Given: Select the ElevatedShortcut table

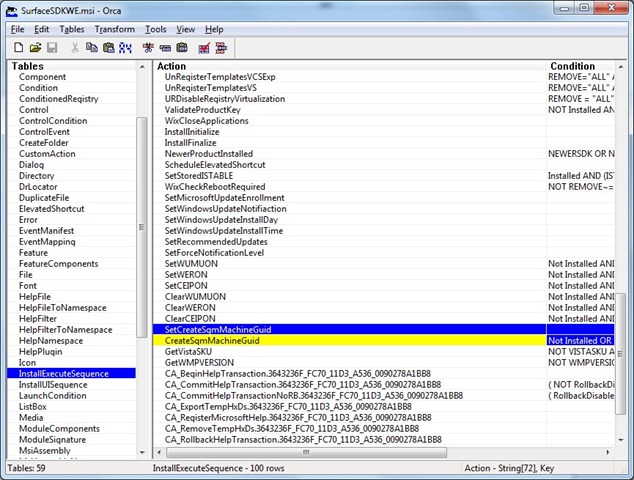Looking at the screenshot, I should tap(52, 209).
